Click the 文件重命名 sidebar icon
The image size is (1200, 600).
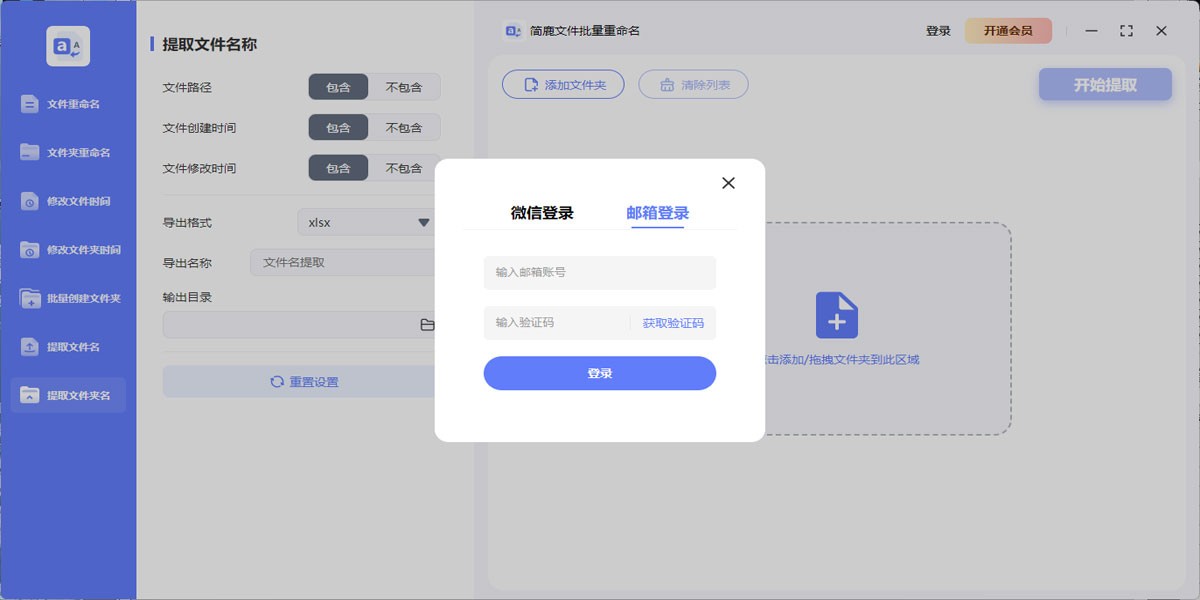coord(30,104)
